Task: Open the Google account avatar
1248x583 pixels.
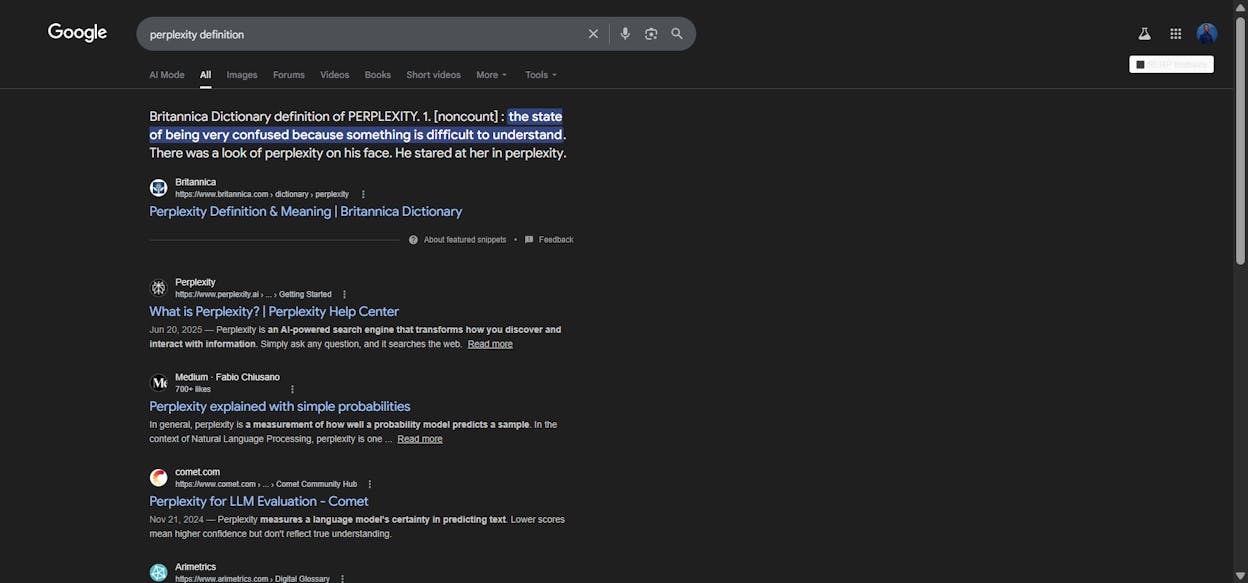Action: point(1207,34)
